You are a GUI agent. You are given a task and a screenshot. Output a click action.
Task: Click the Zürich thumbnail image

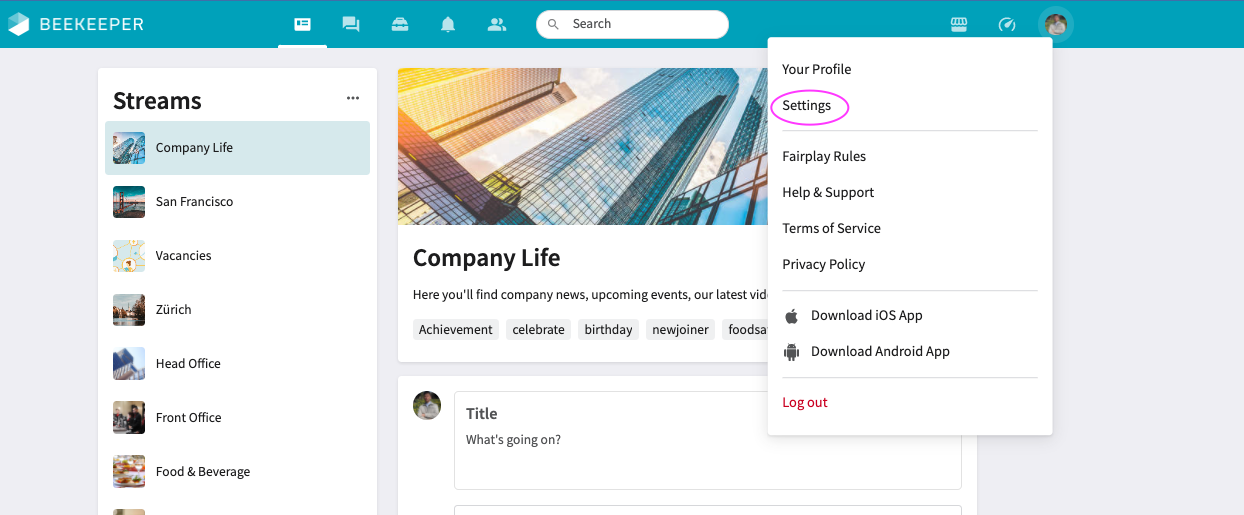(x=129, y=310)
